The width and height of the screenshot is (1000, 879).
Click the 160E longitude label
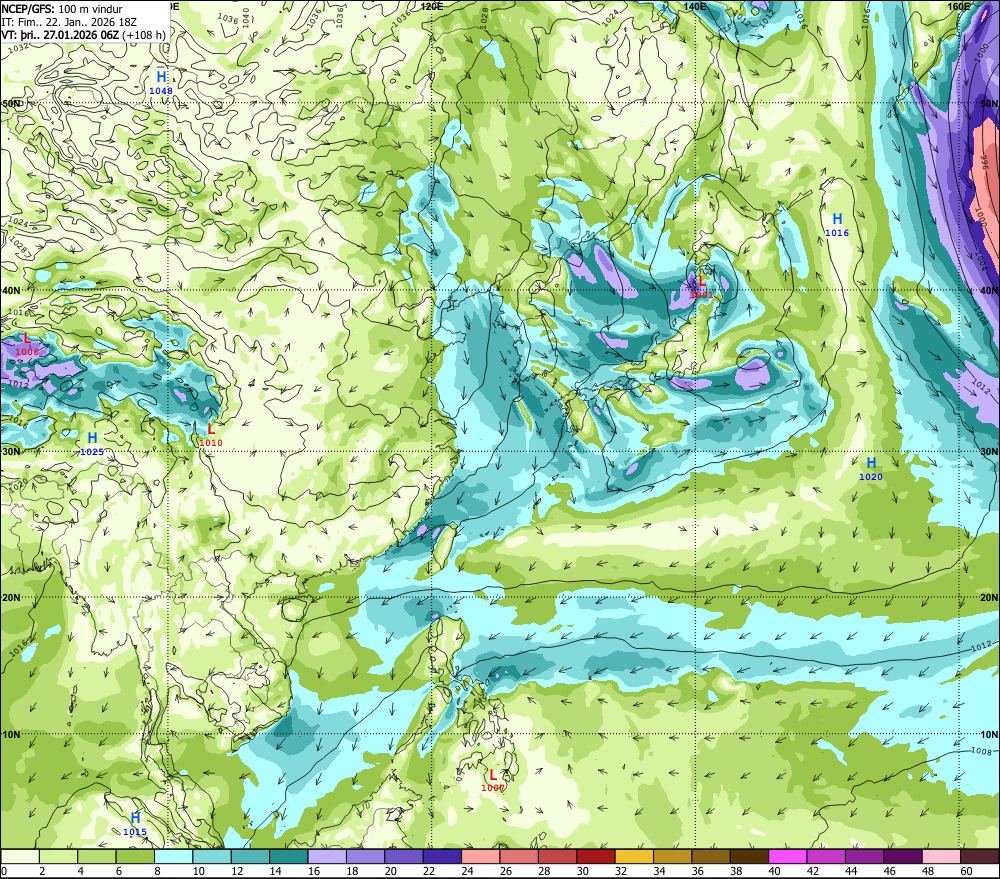point(958,6)
